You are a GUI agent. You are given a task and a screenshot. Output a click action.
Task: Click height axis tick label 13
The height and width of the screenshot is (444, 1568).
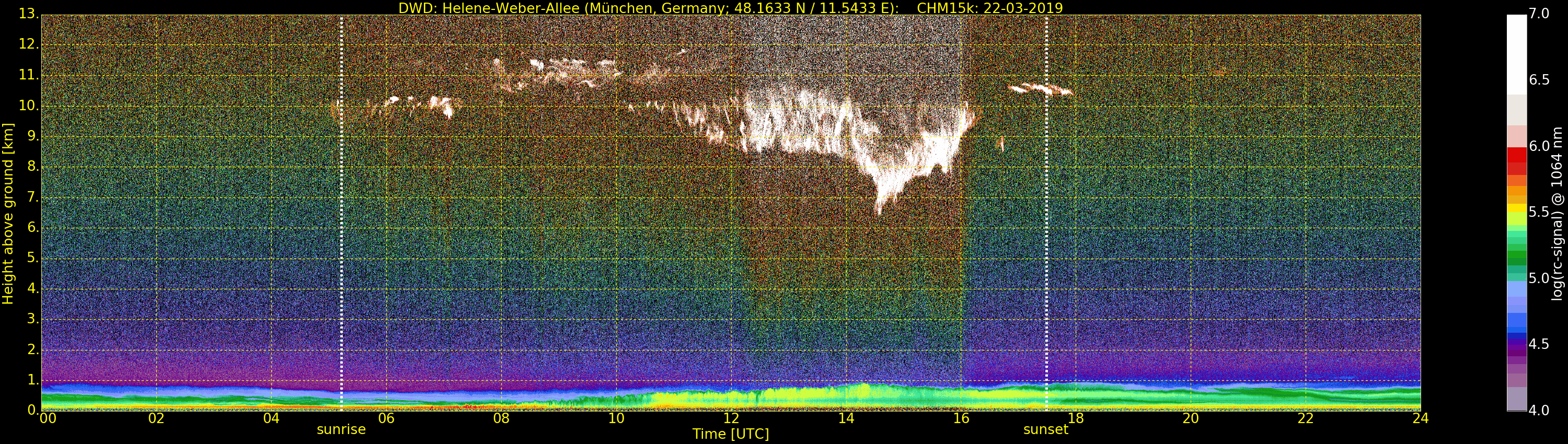(x=29, y=14)
